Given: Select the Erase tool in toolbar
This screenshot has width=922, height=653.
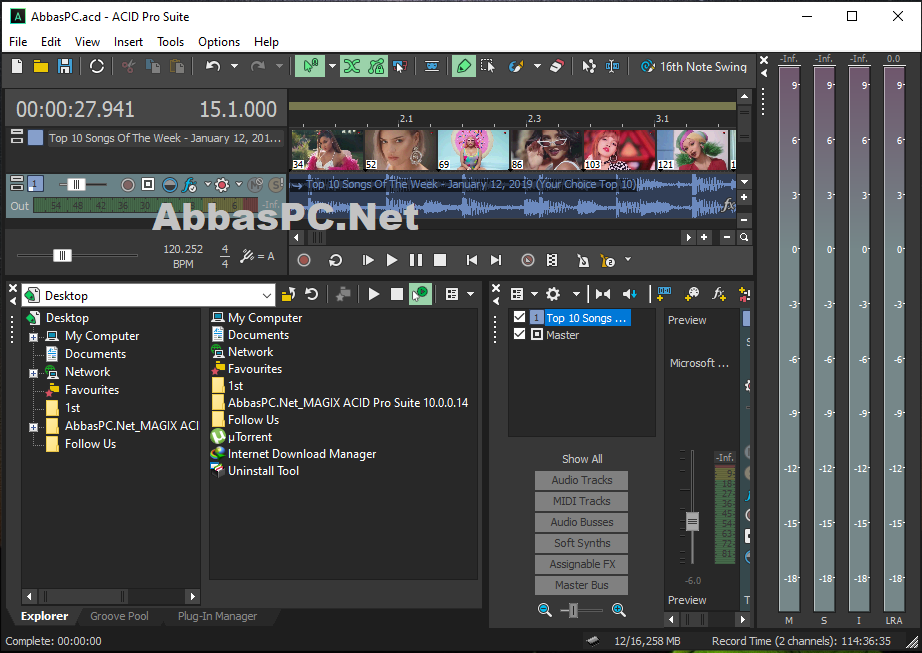Looking at the screenshot, I should coord(557,66).
